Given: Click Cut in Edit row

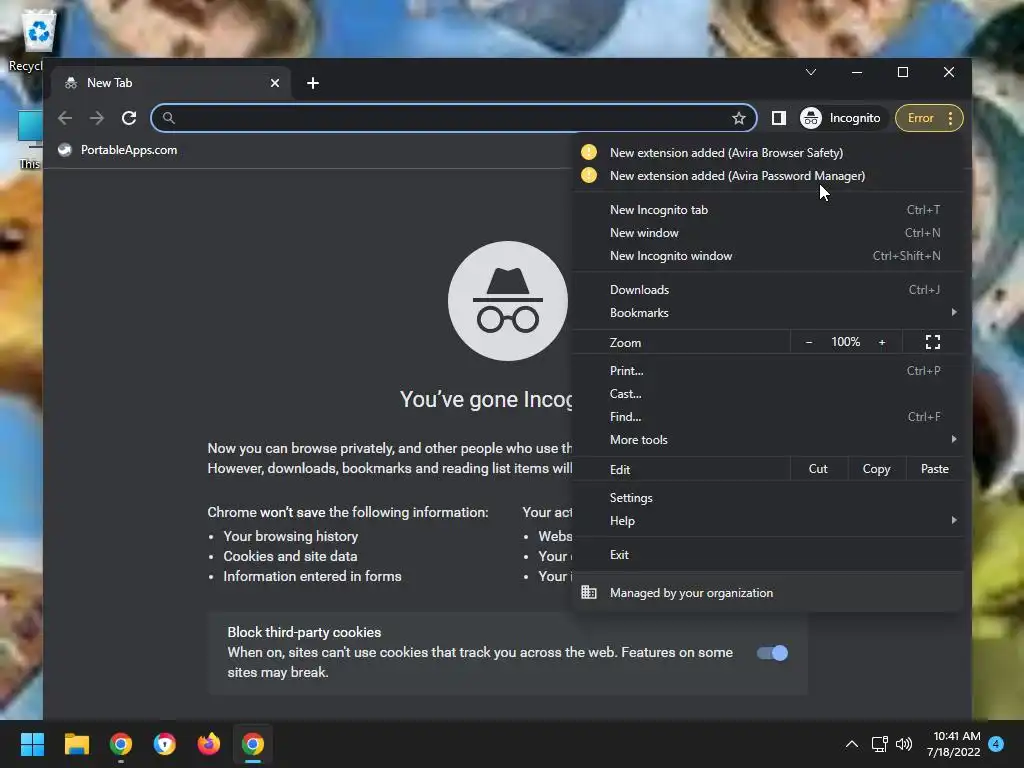Looking at the screenshot, I should tap(818, 469).
